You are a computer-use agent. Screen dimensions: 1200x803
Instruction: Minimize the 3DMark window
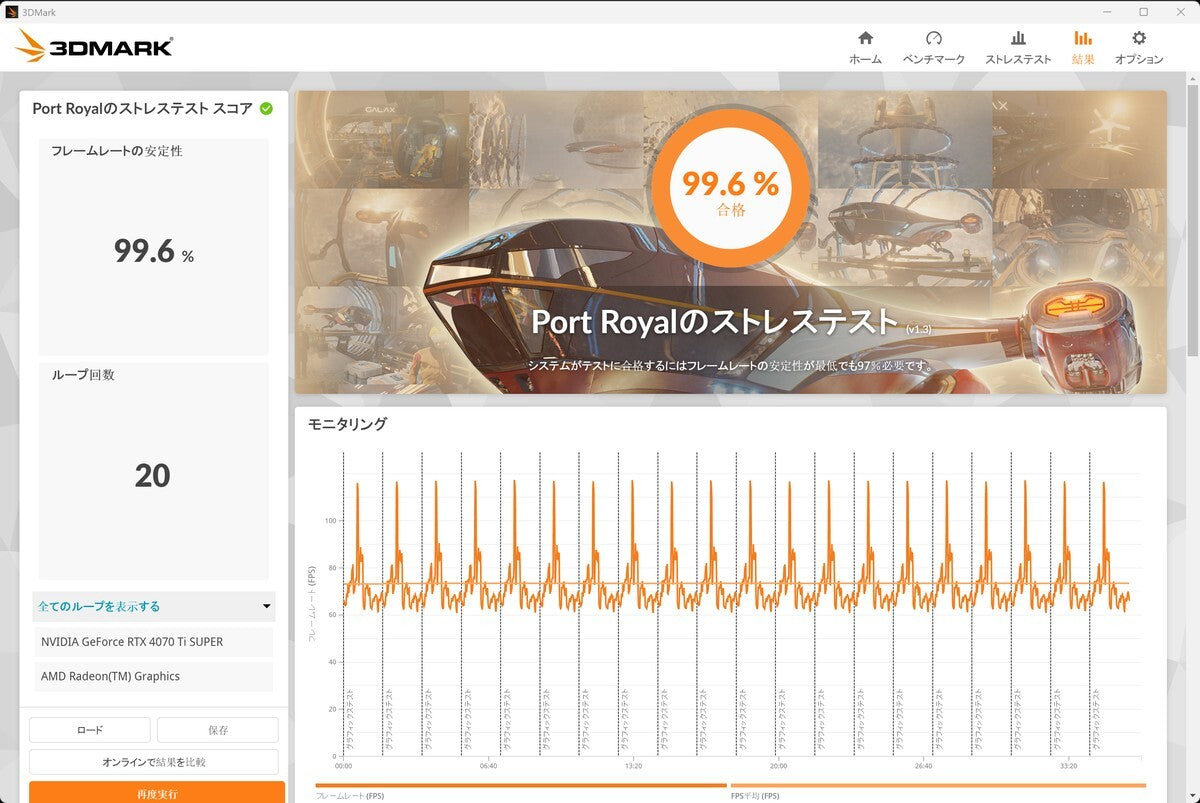pos(1108,11)
